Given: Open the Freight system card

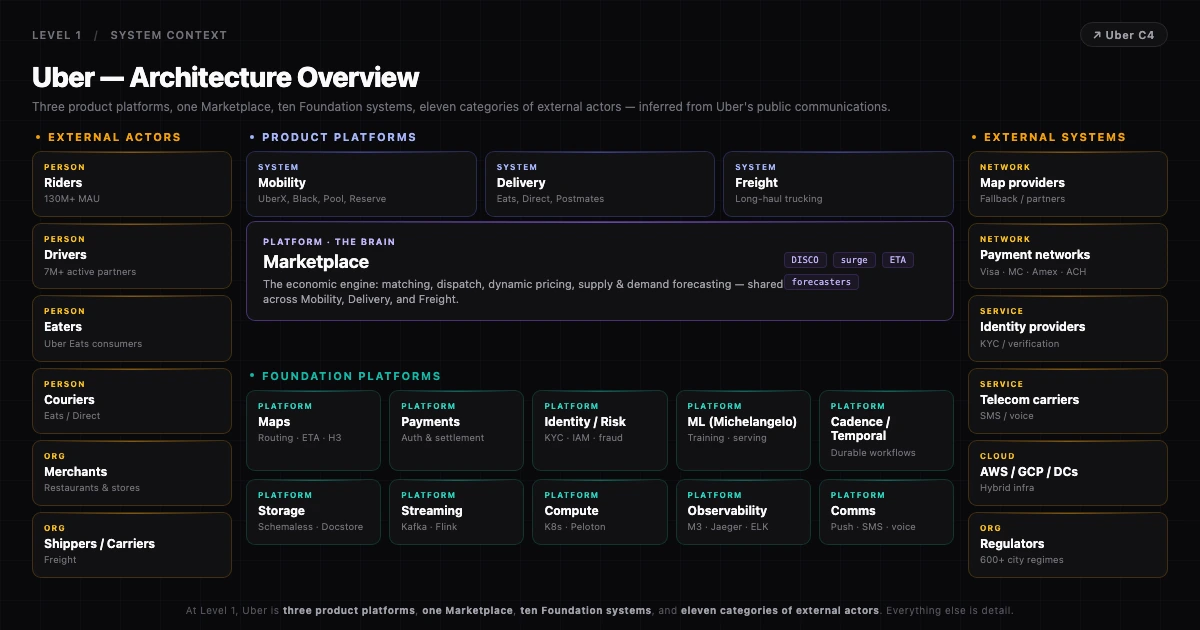Looking at the screenshot, I should tap(838, 184).
